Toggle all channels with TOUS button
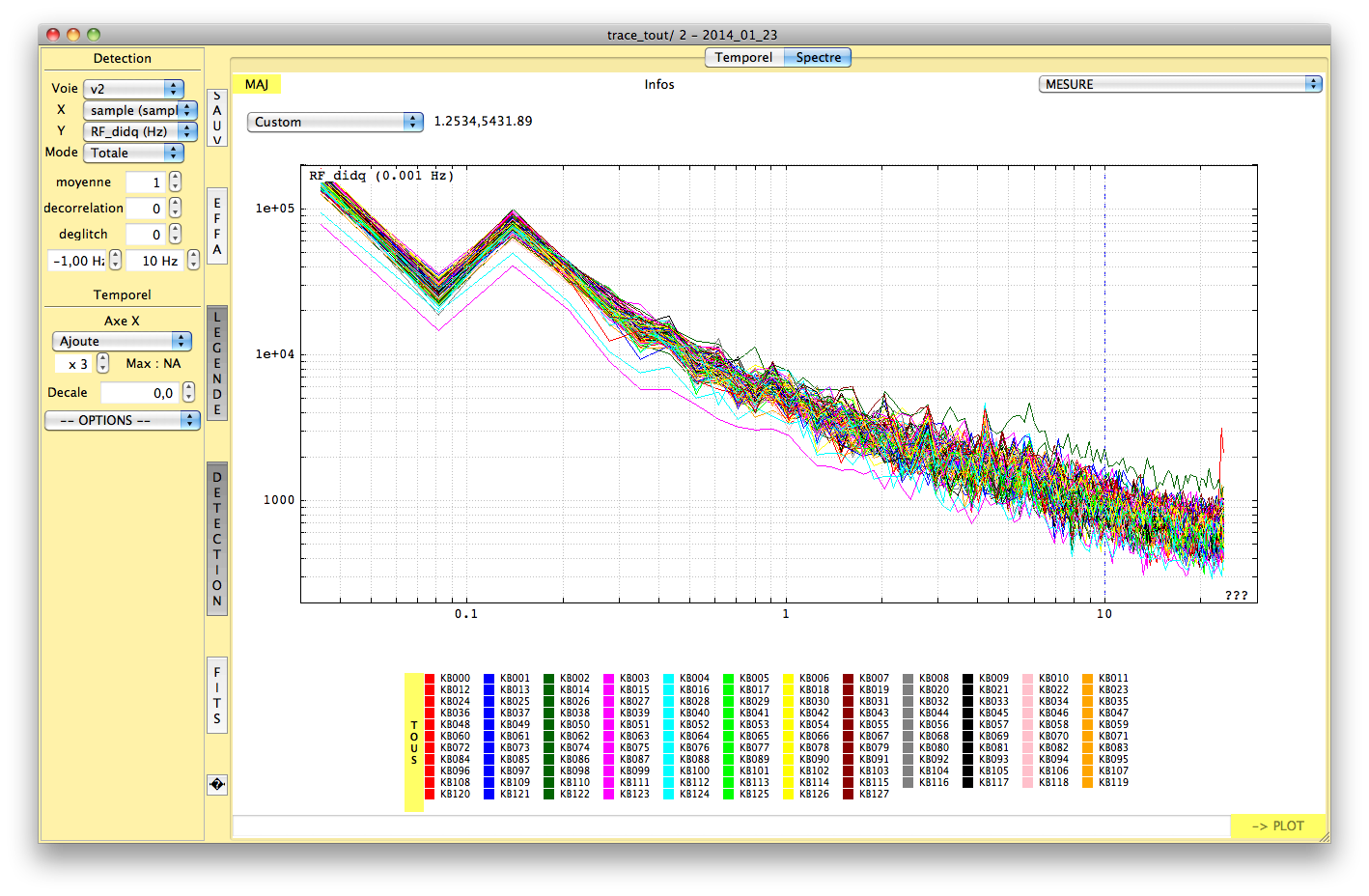The image size is (1369, 896). pyautogui.click(x=414, y=742)
